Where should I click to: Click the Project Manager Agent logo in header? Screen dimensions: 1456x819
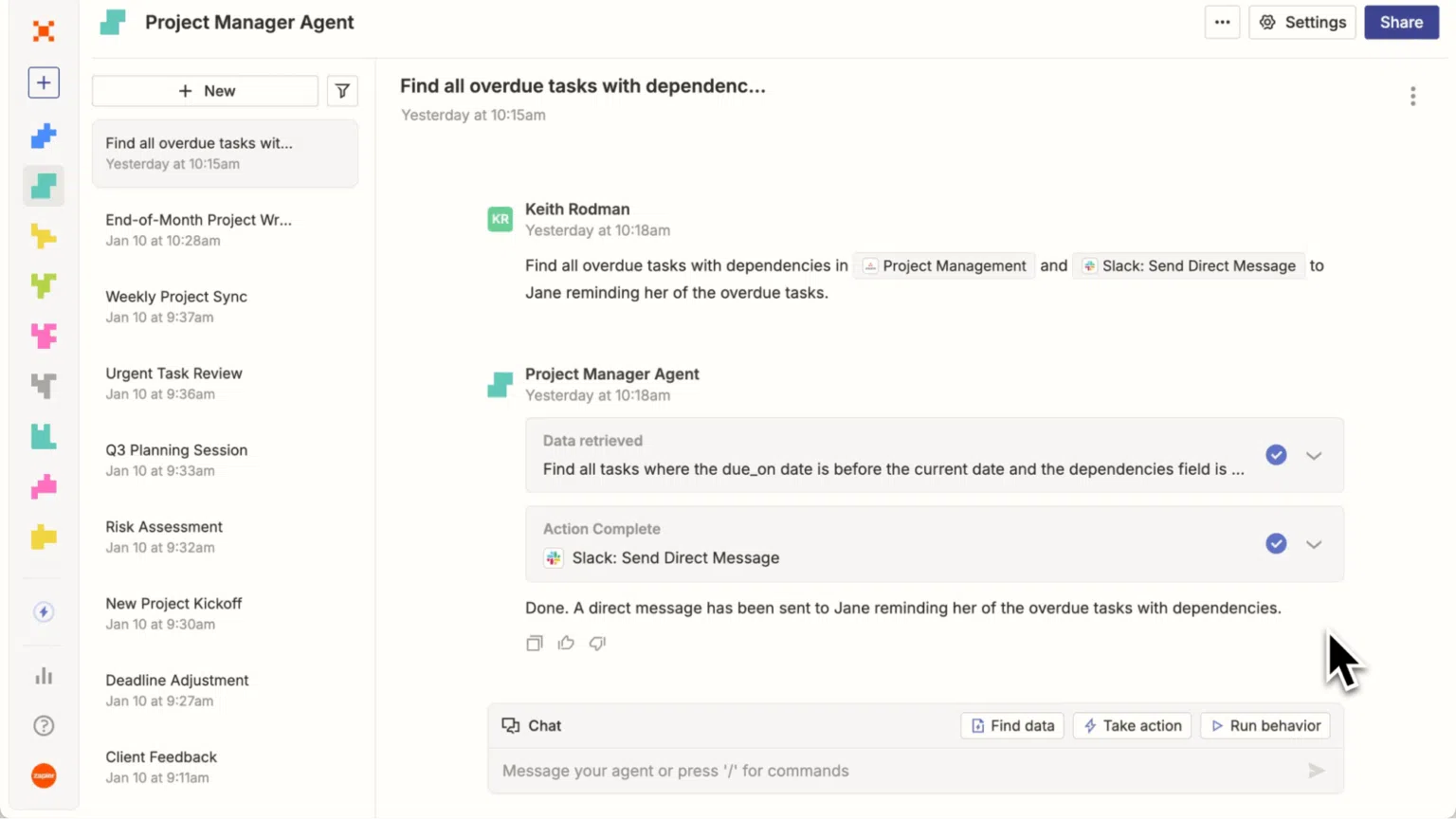tap(113, 22)
